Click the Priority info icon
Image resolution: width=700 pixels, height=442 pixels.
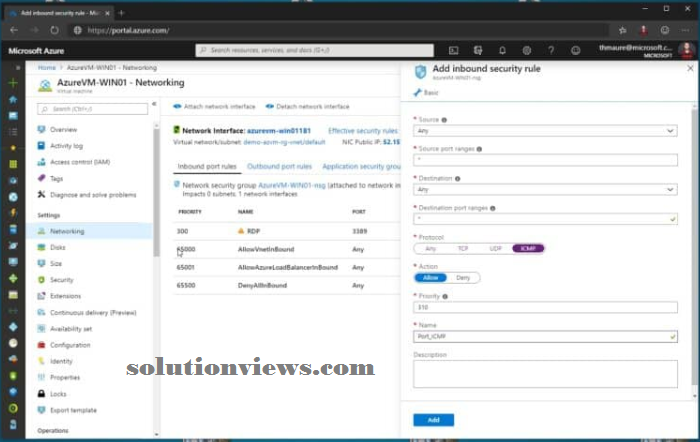coord(445,296)
